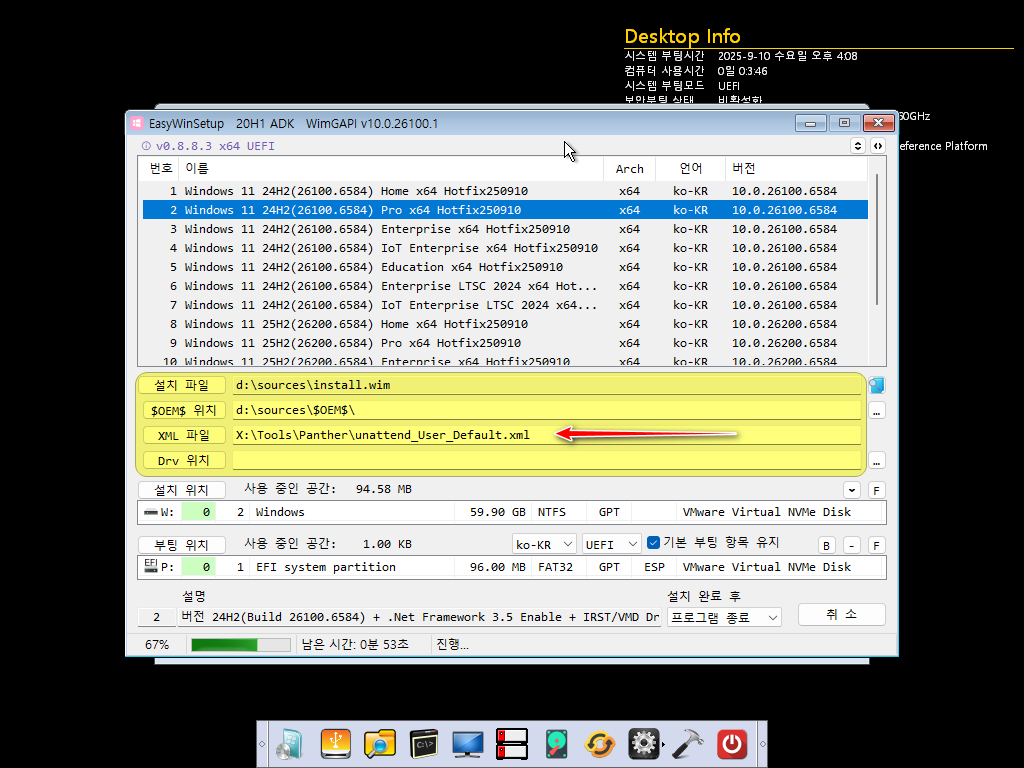Click the description text field
Image resolution: width=1024 pixels, height=768 pixels.
point(419,617)
